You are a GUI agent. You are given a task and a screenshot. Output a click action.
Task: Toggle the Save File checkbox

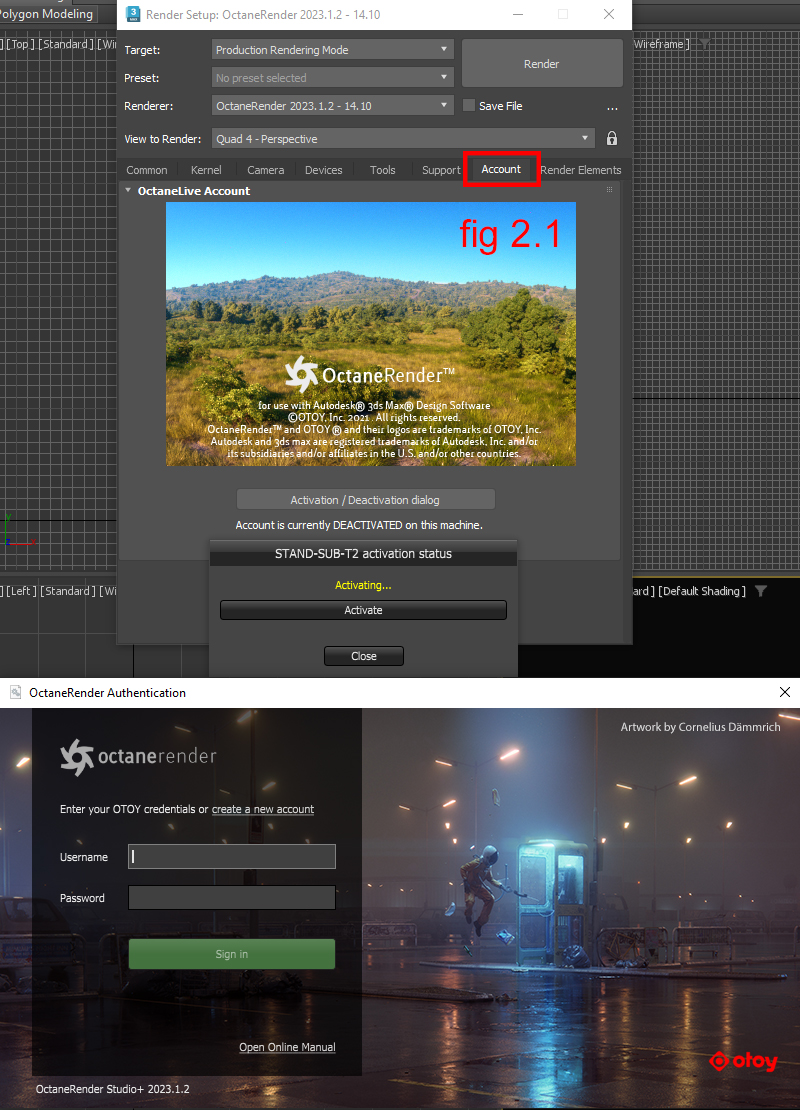469,105
